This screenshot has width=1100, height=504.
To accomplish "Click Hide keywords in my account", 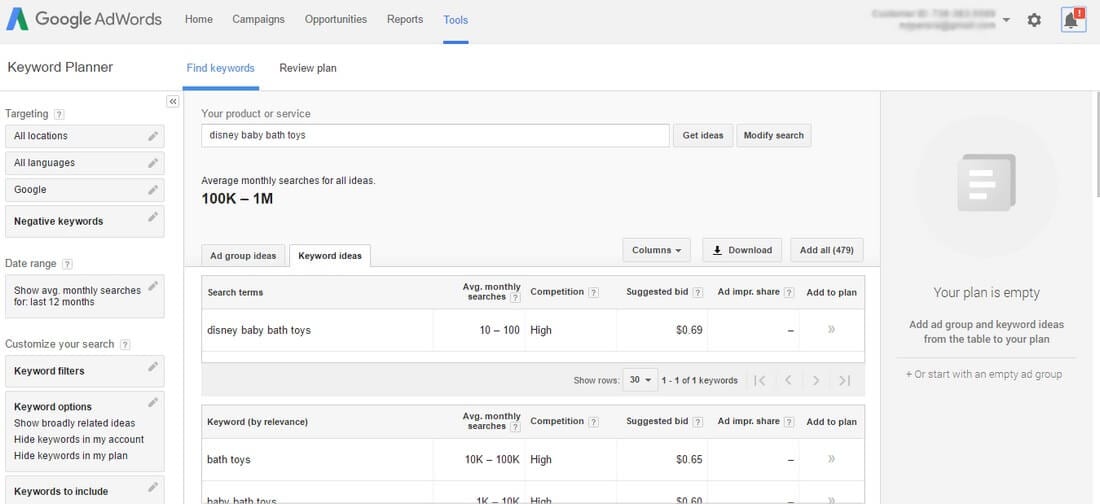I will [x=79, y=439].
